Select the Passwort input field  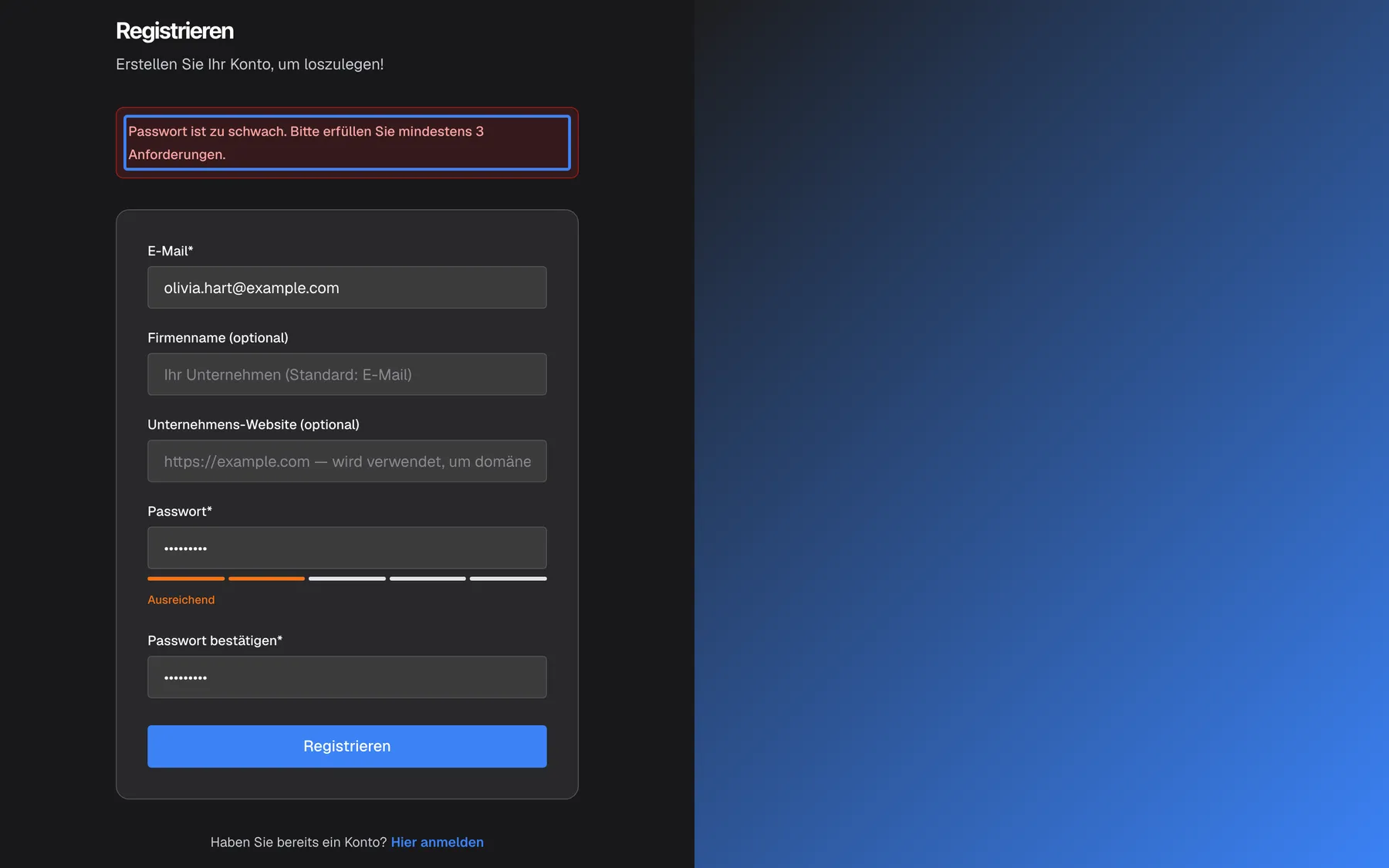(x=347, y=548)
